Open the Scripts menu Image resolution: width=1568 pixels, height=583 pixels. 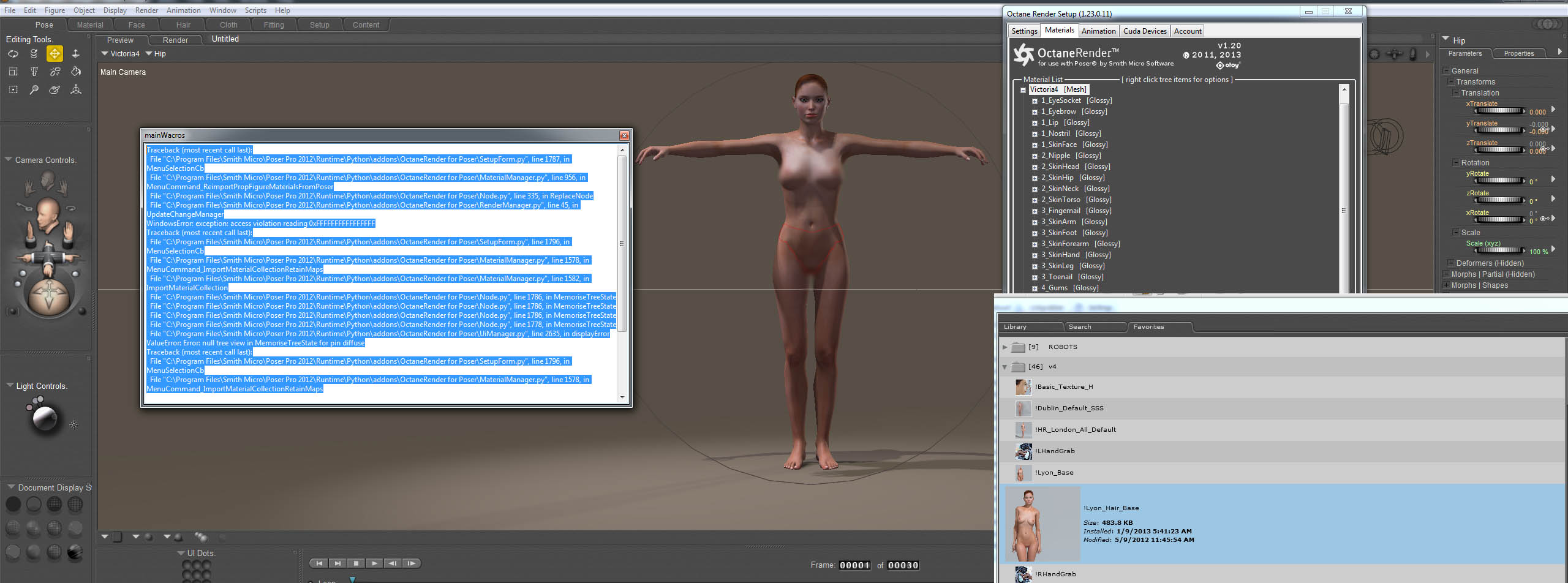click(255, 10)
